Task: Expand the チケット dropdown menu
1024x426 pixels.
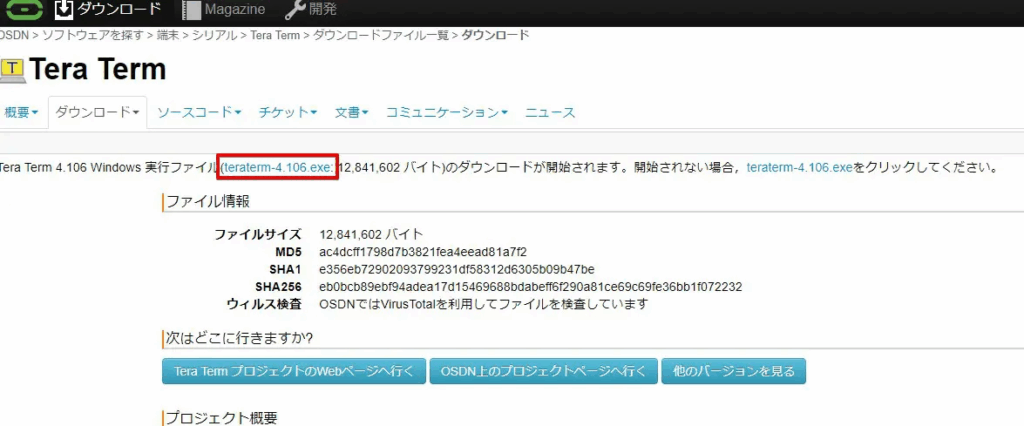Action: click(288, 113)
